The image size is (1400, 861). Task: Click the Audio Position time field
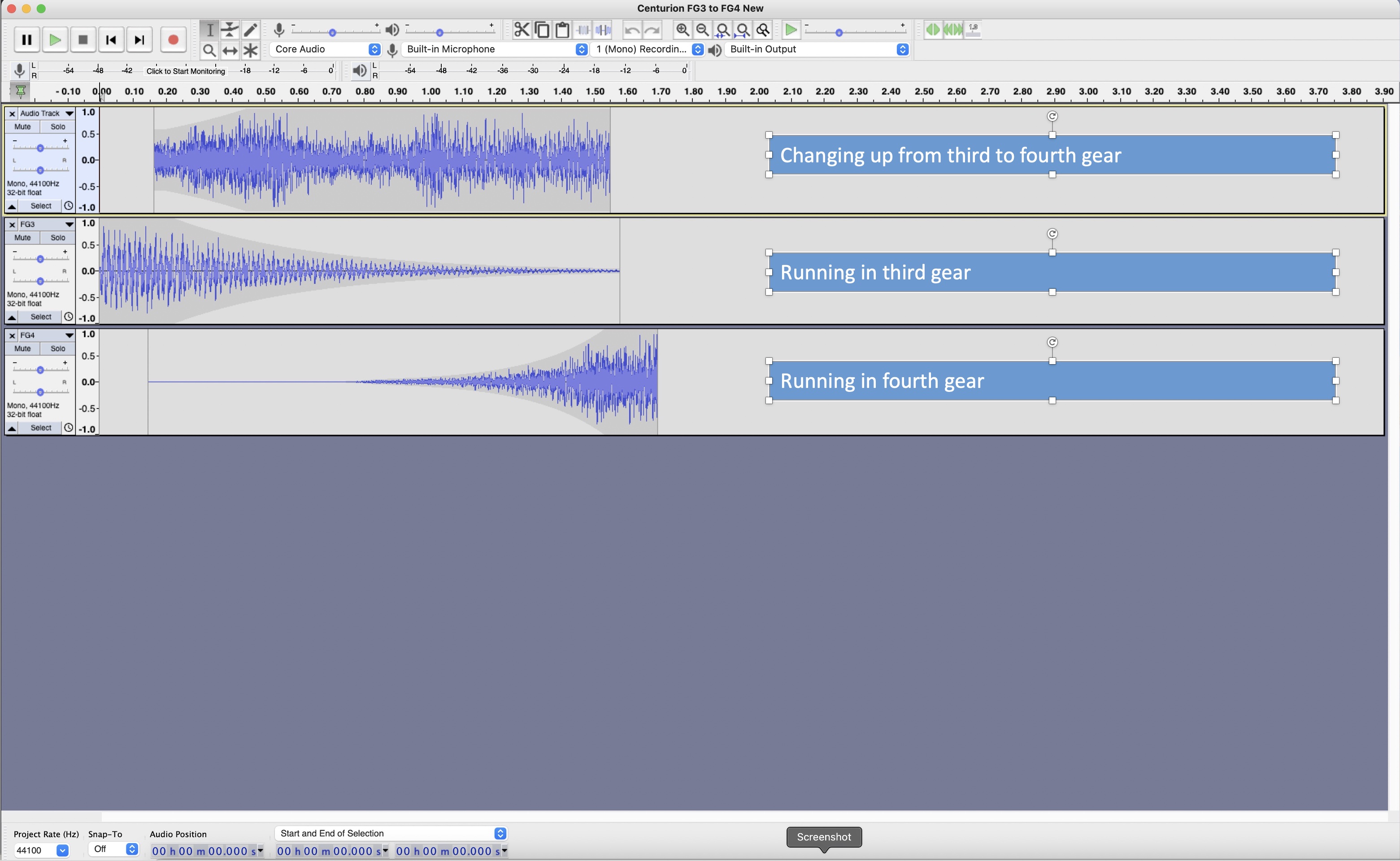pos(207,851)
